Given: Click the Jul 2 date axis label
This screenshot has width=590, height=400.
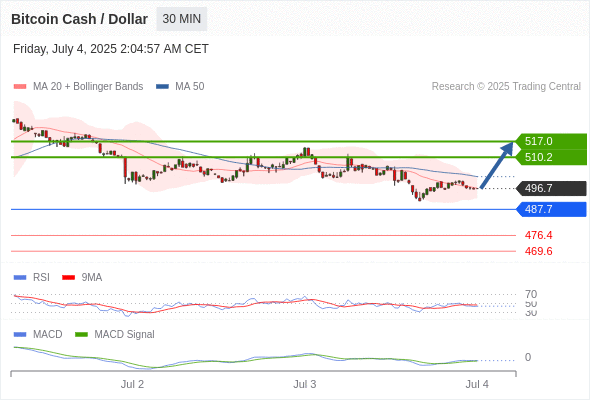Looking at the screenshot, I should [132, 384].
